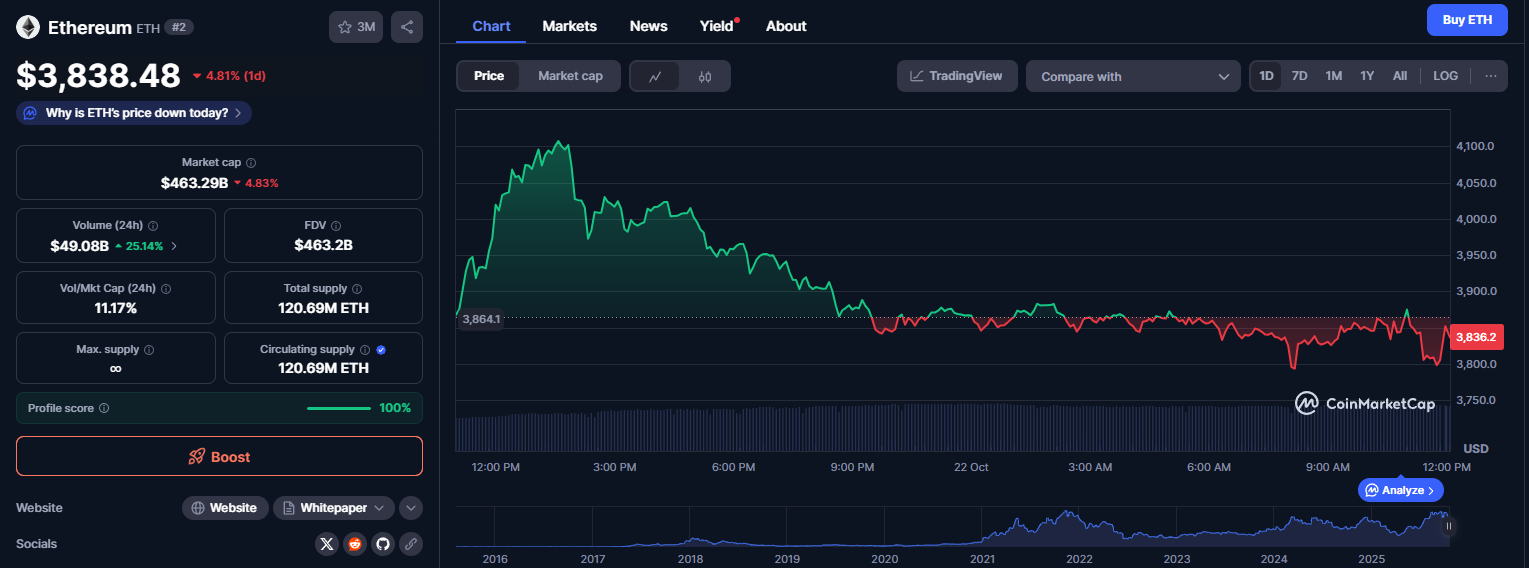The image size is (1529, 568).
Task: Click the Buy ETH button
Action: click(1466, 20)
